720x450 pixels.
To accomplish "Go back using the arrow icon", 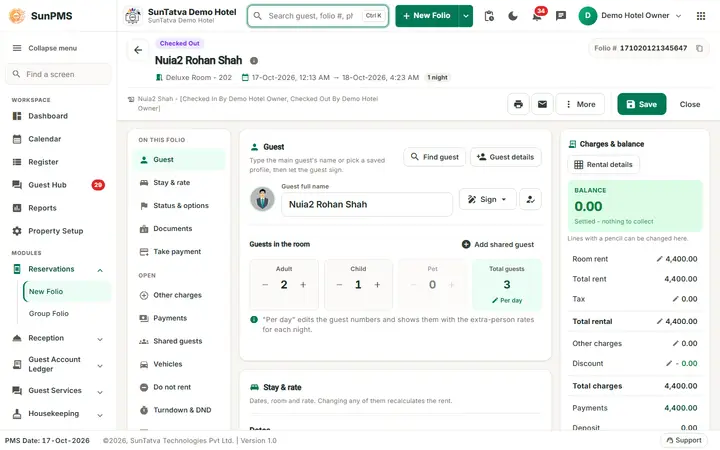I will (x=138, y=50).
